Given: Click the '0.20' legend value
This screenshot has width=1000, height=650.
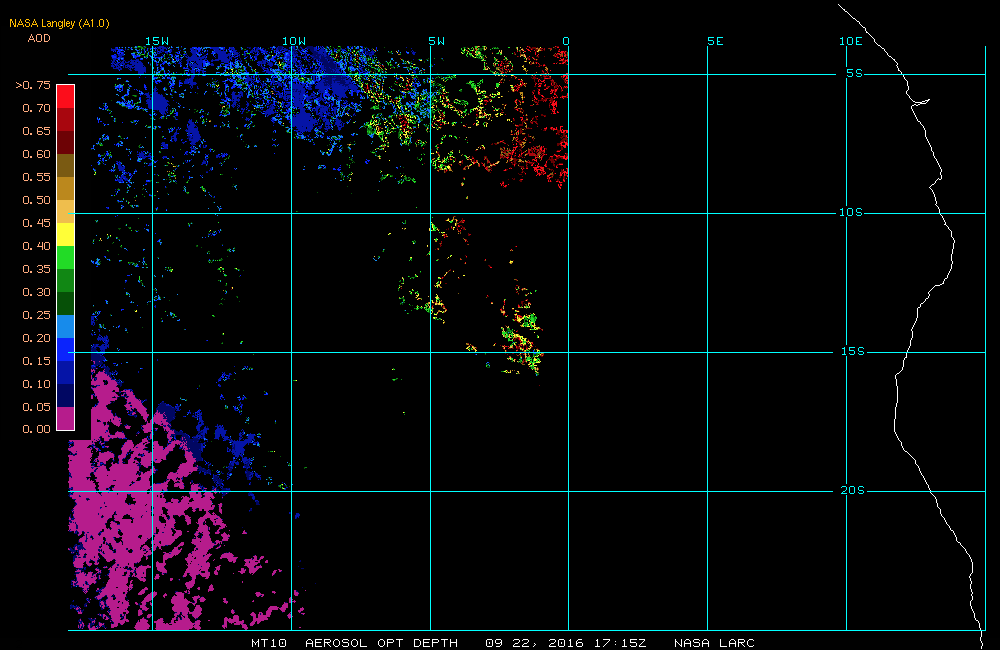Looking at the screenshot, I should coord(36,337).
